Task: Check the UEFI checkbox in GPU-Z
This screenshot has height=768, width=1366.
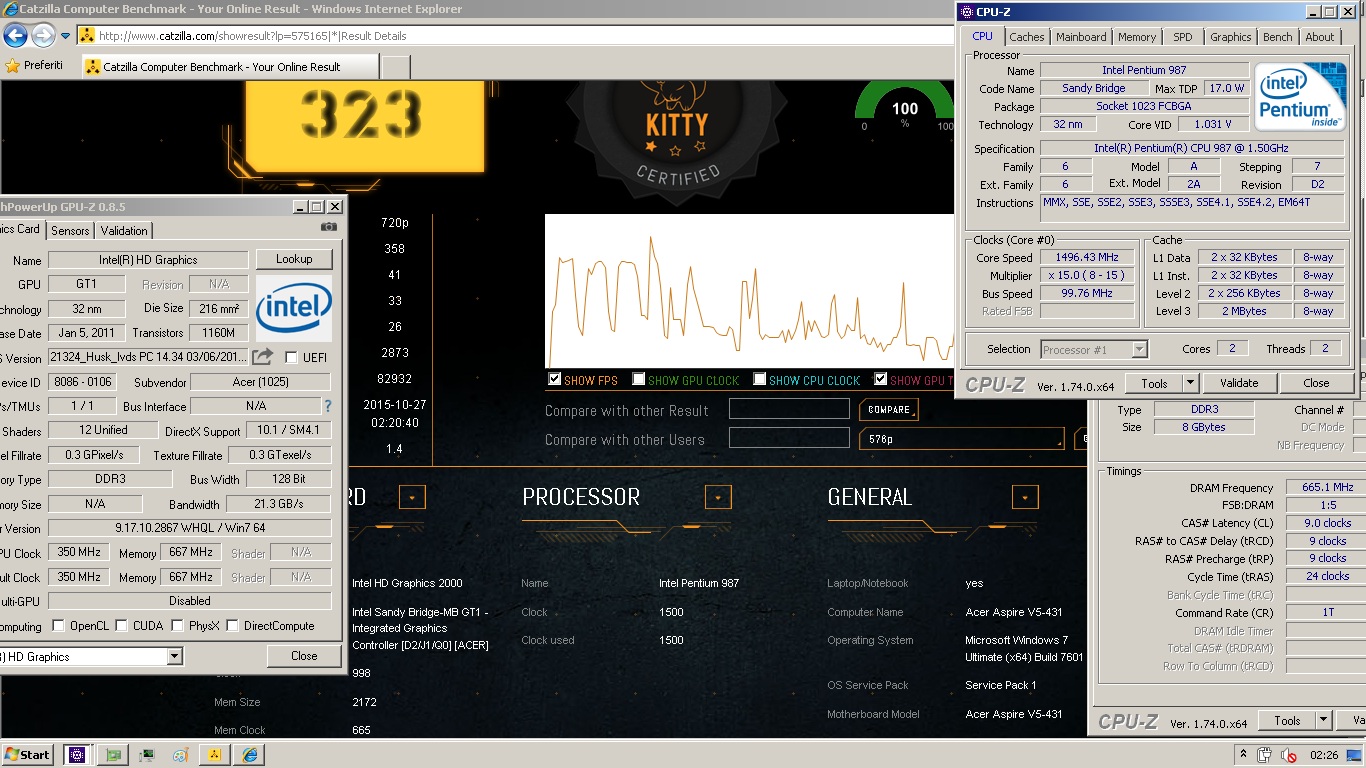Action: (291, 357)
